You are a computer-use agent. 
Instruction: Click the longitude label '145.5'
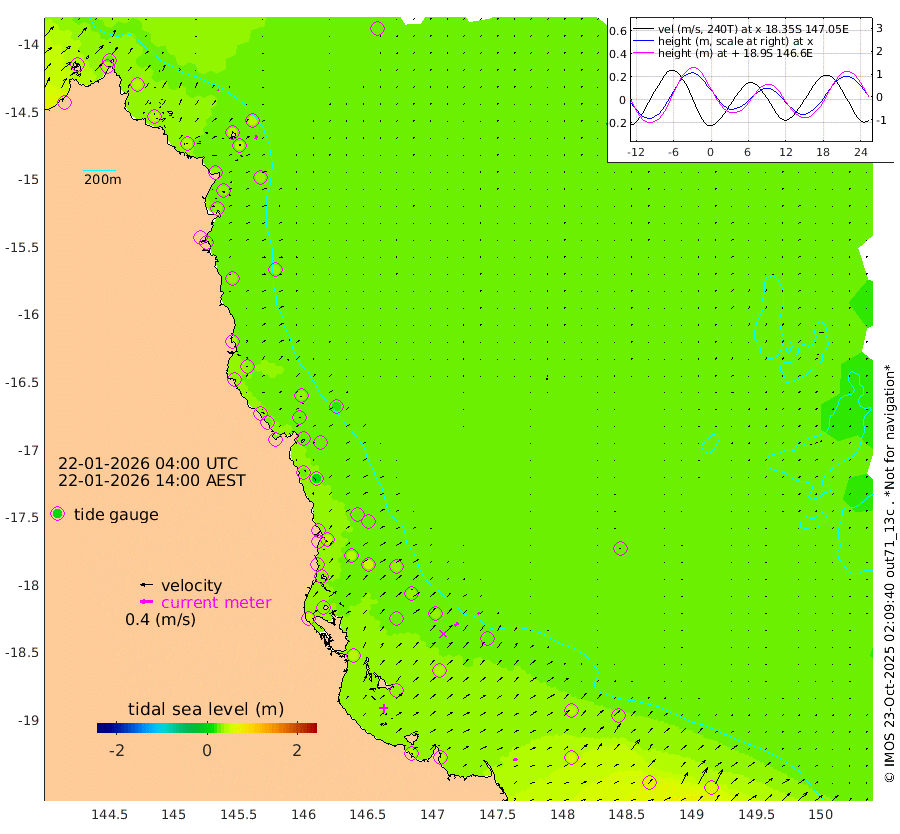238,814
